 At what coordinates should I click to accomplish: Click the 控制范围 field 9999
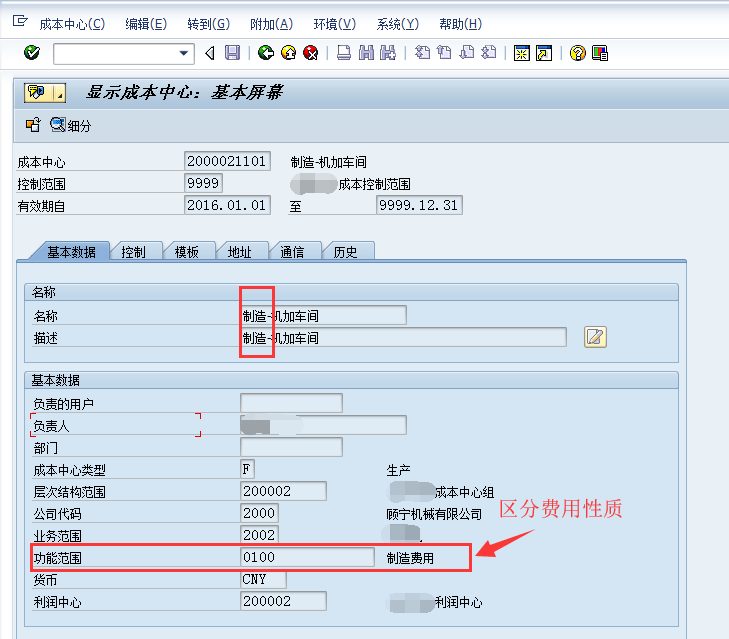[x=203, y=183]
